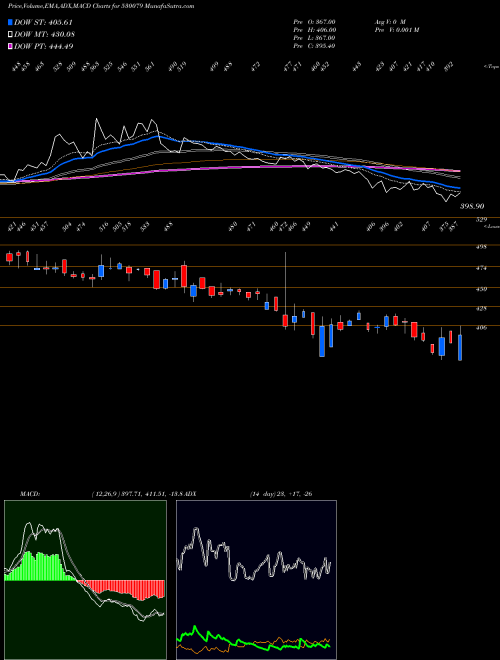Click the 329 axis value label

point(481,219)
